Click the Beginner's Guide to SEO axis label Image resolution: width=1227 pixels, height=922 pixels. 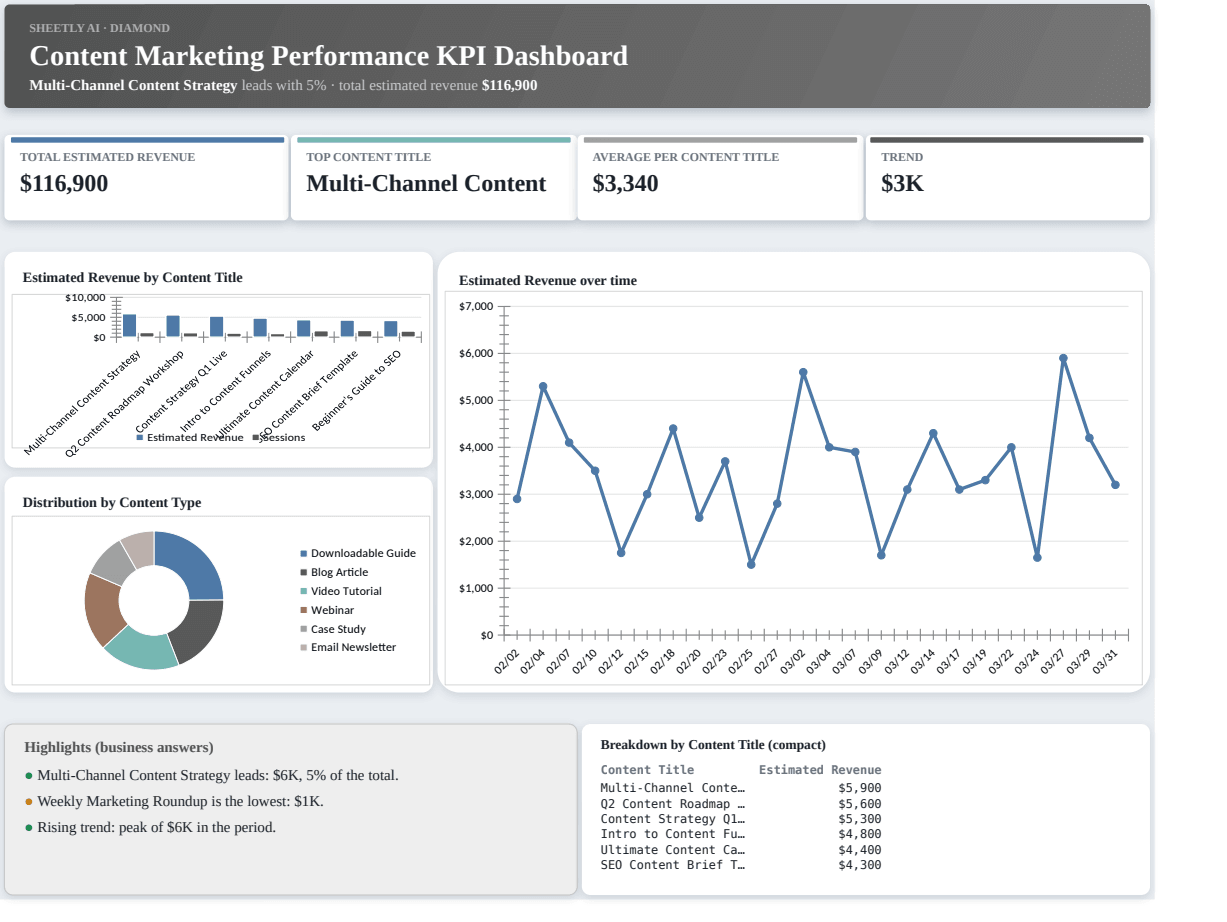356,391
